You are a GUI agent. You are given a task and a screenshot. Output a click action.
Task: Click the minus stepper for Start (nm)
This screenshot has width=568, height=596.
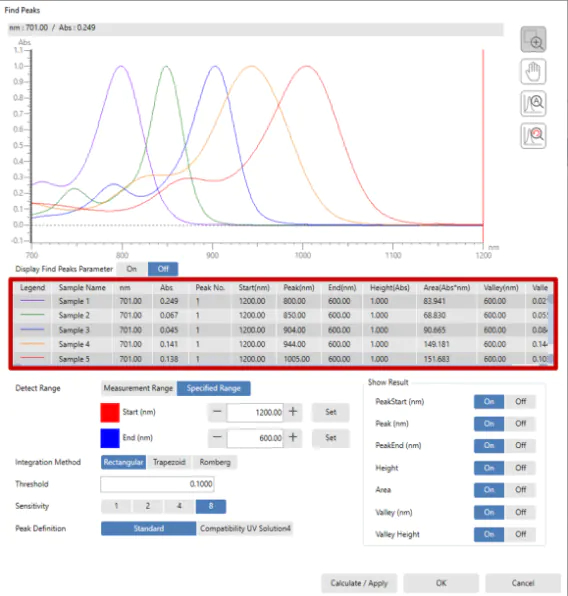pos(217,412)
